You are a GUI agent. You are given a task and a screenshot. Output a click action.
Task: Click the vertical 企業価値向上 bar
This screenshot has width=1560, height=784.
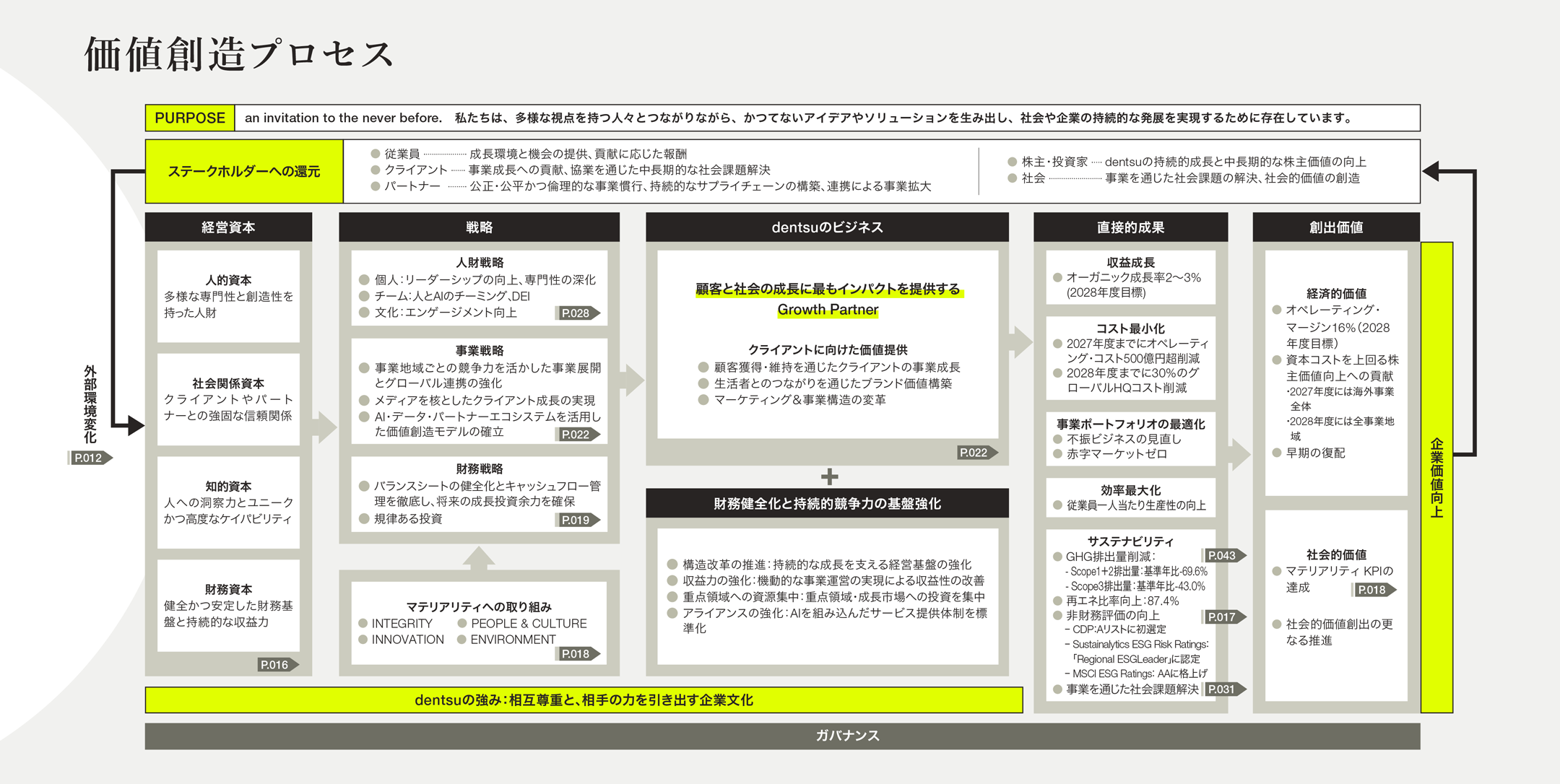1436,477
